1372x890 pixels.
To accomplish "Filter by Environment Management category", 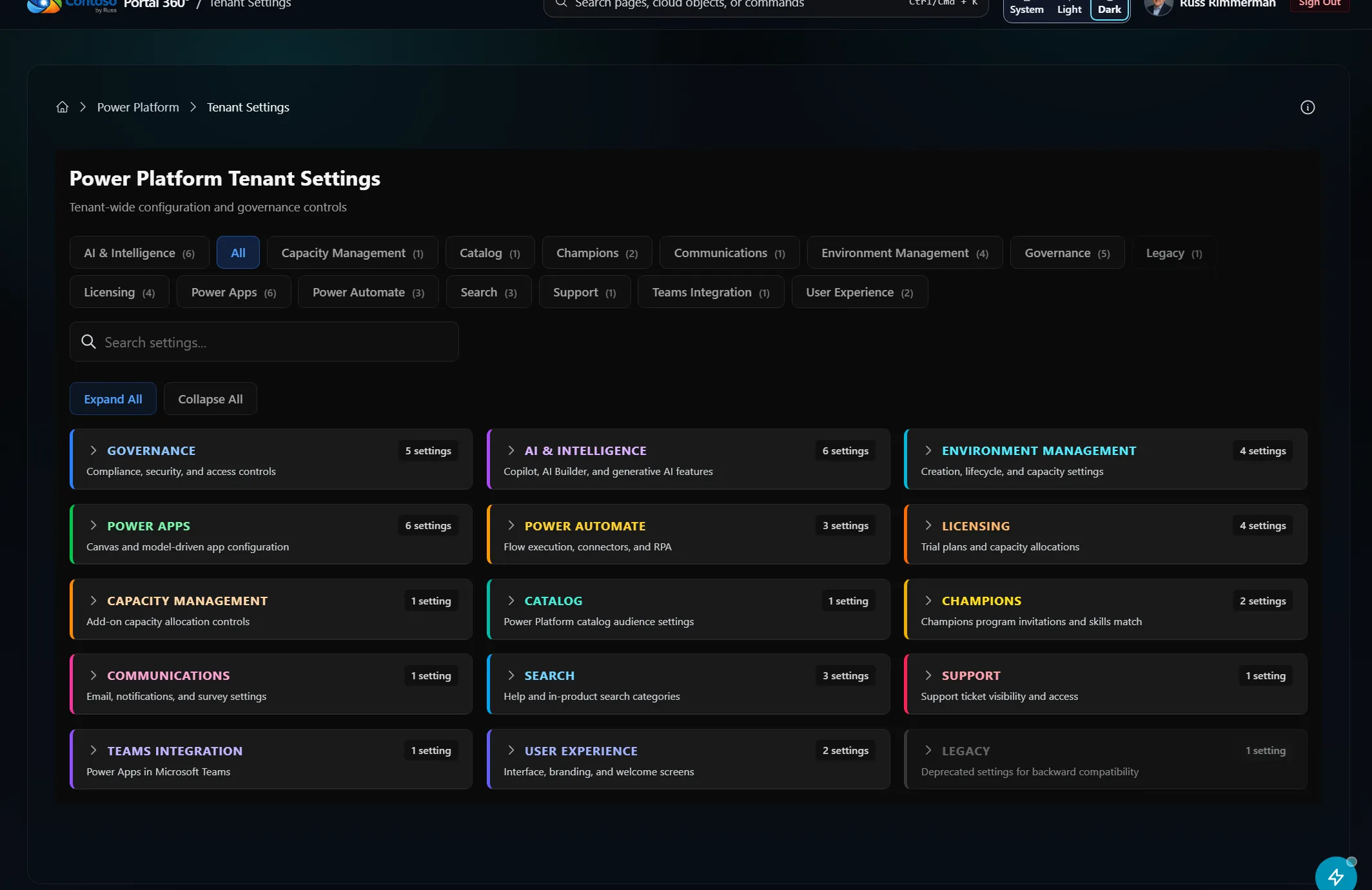I will (x=905, y=253).
